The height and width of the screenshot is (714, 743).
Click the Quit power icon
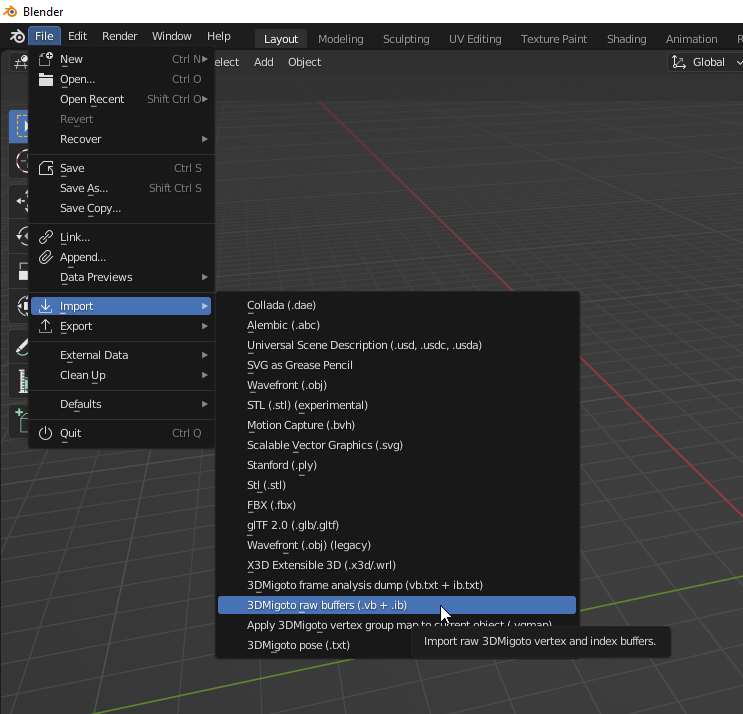click(45, 433)
